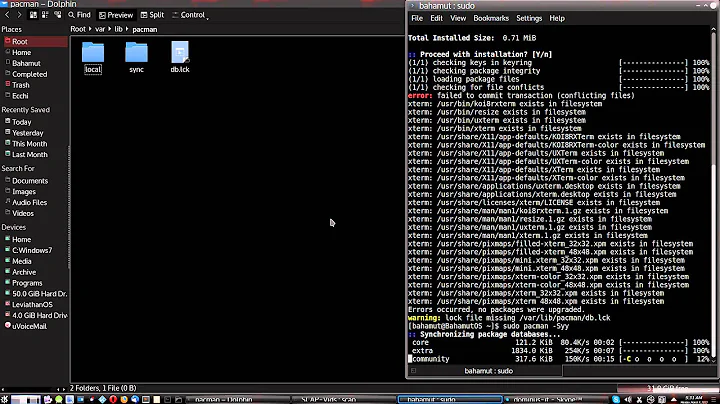Click var in the breadcrumb path
The height and width of the screenshot is (404, 720).
point(100,29)
